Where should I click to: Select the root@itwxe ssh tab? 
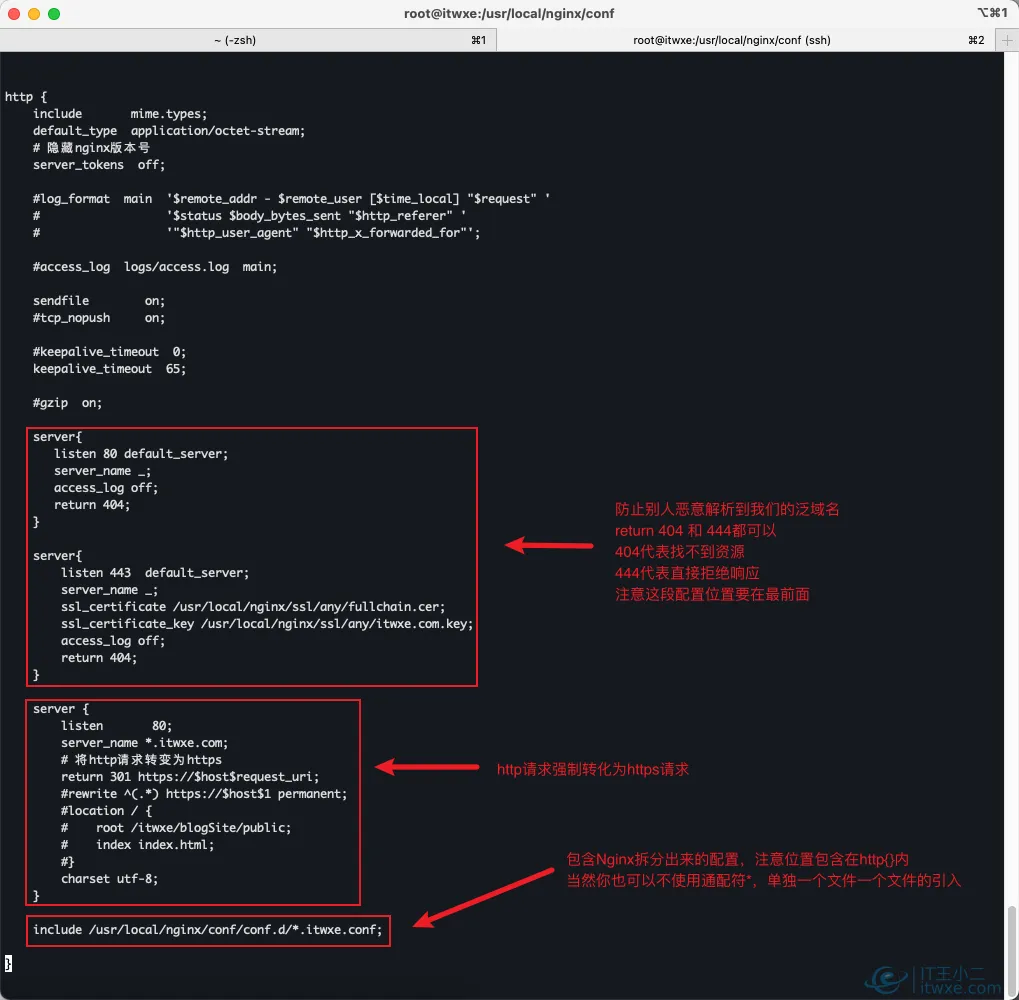(731, 40)
